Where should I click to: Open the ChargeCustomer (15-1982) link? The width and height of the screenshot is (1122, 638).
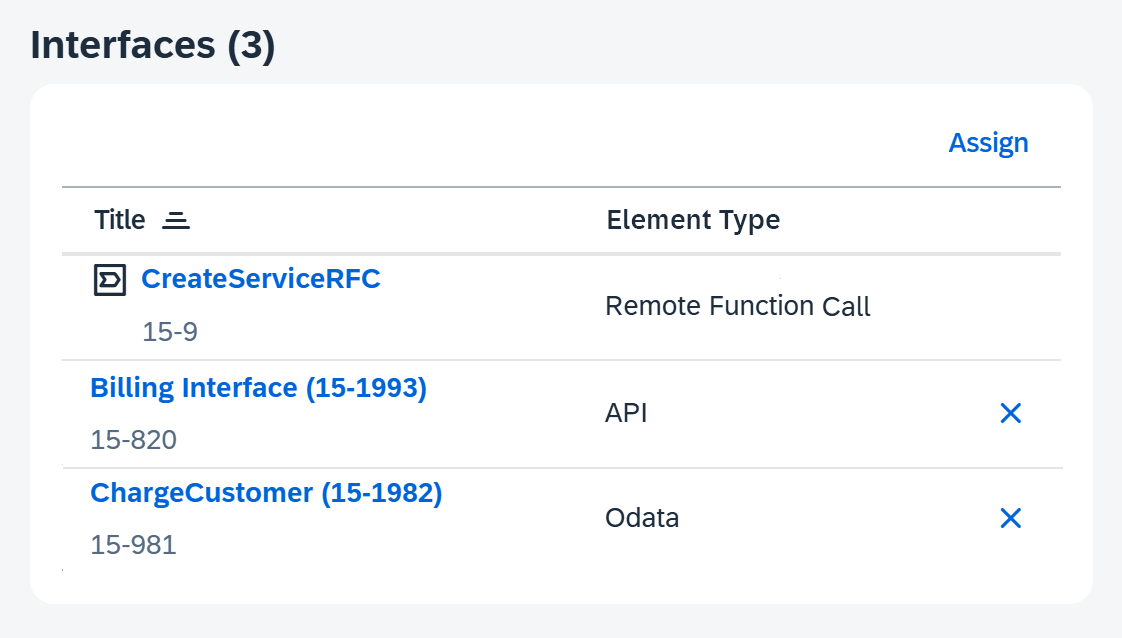[266, 493]
